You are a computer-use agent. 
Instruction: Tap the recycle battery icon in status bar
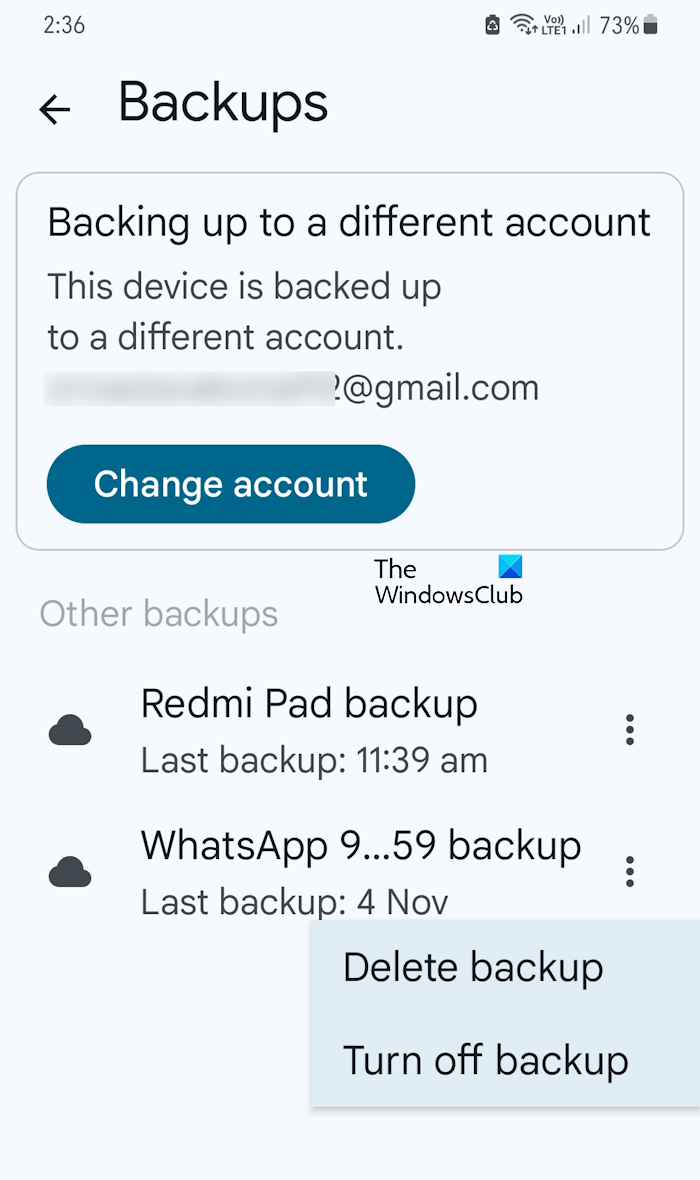coord(492,25)
